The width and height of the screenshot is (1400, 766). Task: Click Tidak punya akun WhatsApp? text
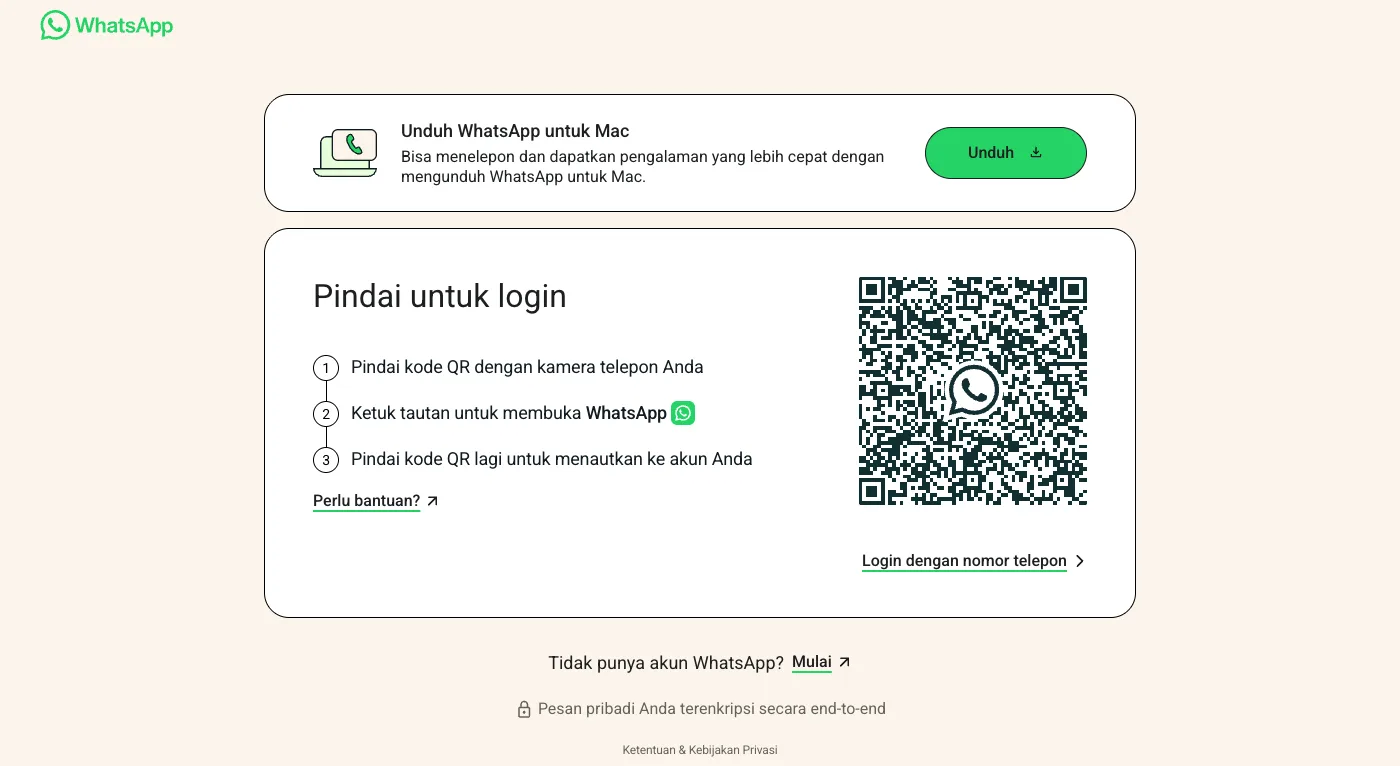click(666, 663)
